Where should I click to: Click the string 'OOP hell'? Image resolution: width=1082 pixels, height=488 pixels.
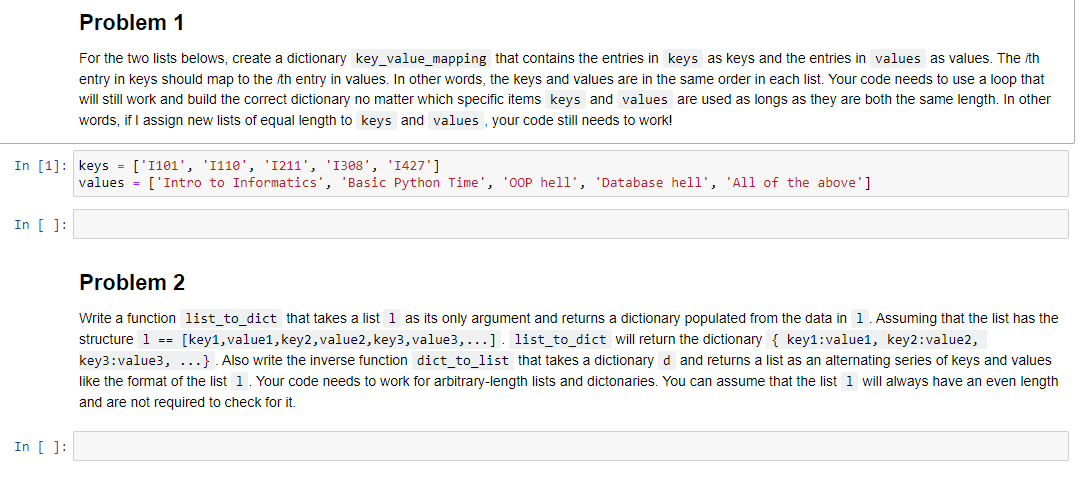(x=541, y=183)
